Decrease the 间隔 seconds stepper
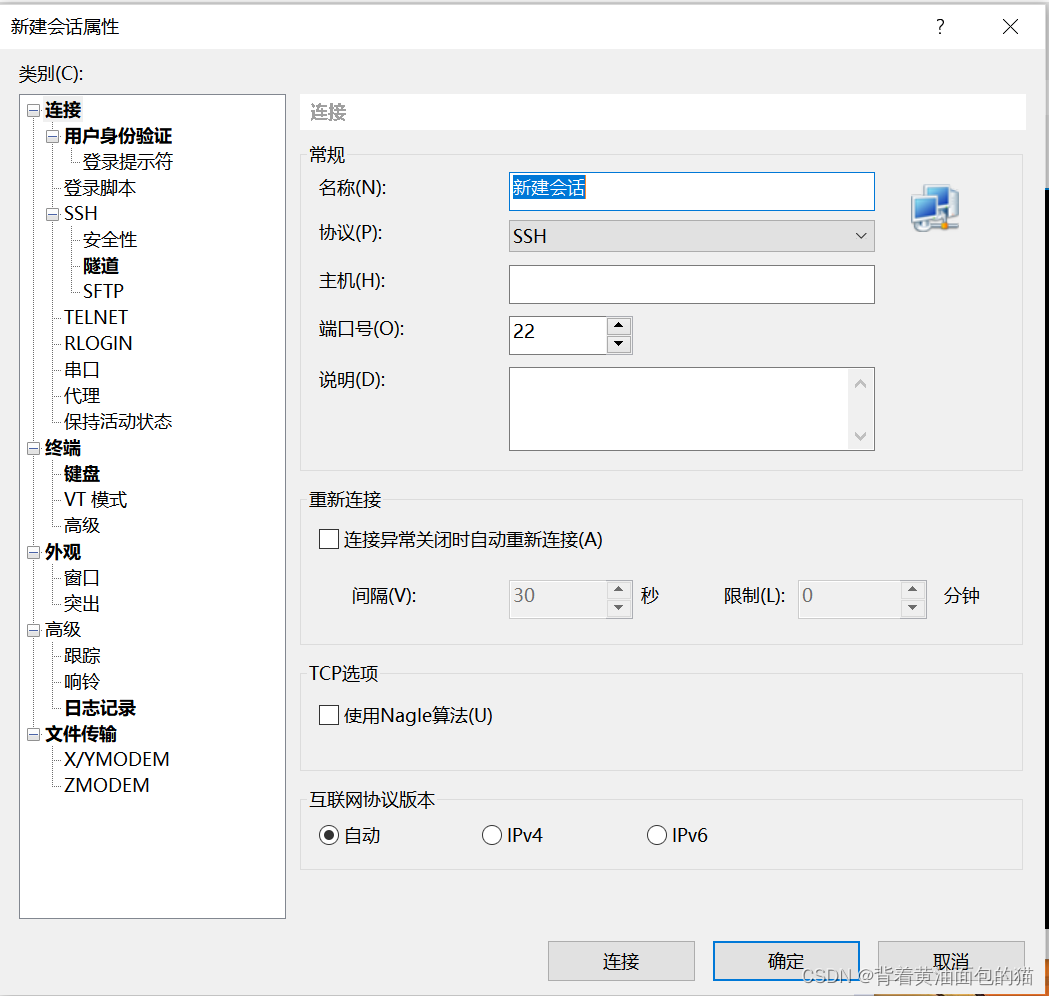 (x=619, y=607)
